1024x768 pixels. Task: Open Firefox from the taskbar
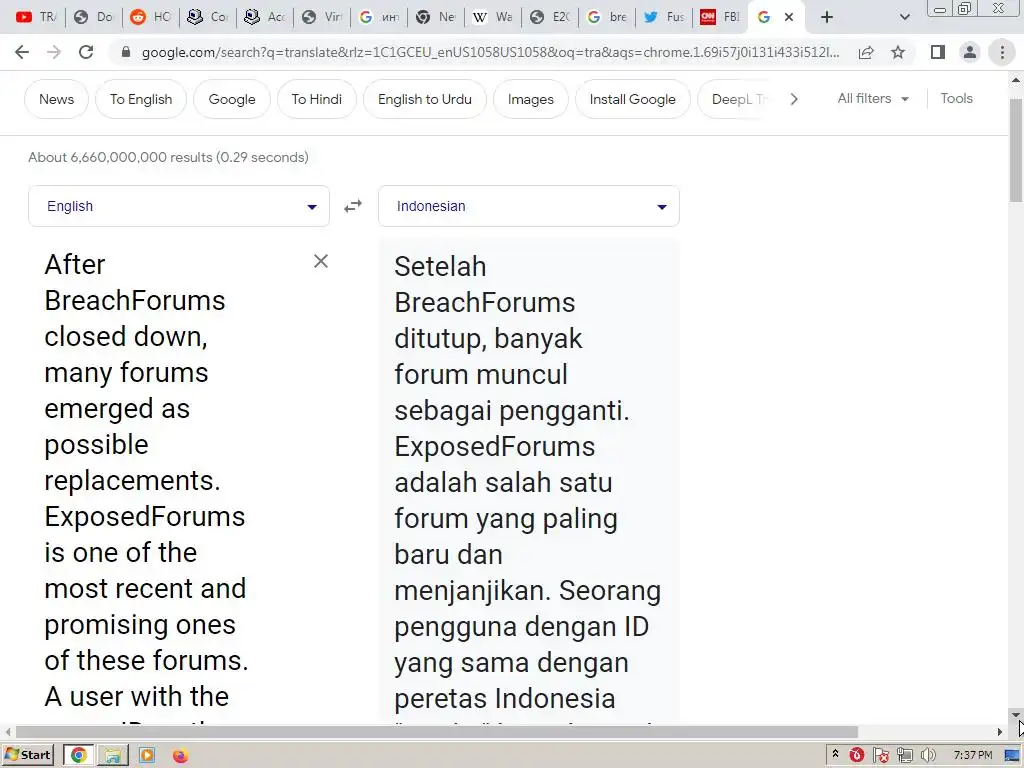(x=180, y=755)
